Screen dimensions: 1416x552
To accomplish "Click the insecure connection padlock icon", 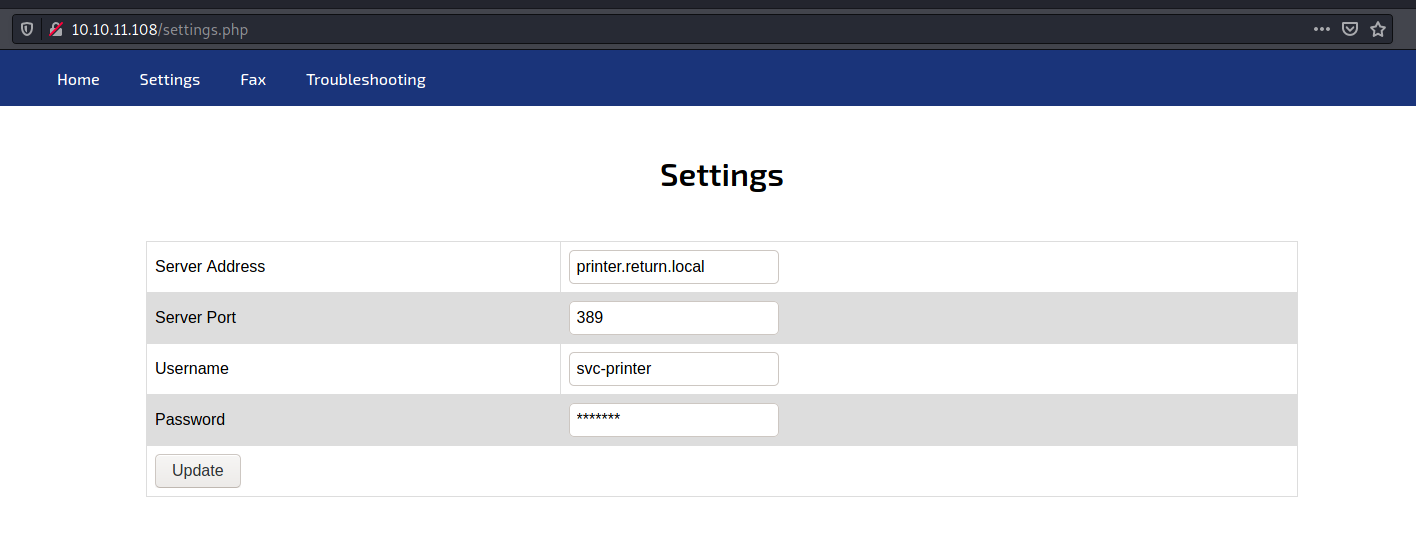I will (56, 29).
